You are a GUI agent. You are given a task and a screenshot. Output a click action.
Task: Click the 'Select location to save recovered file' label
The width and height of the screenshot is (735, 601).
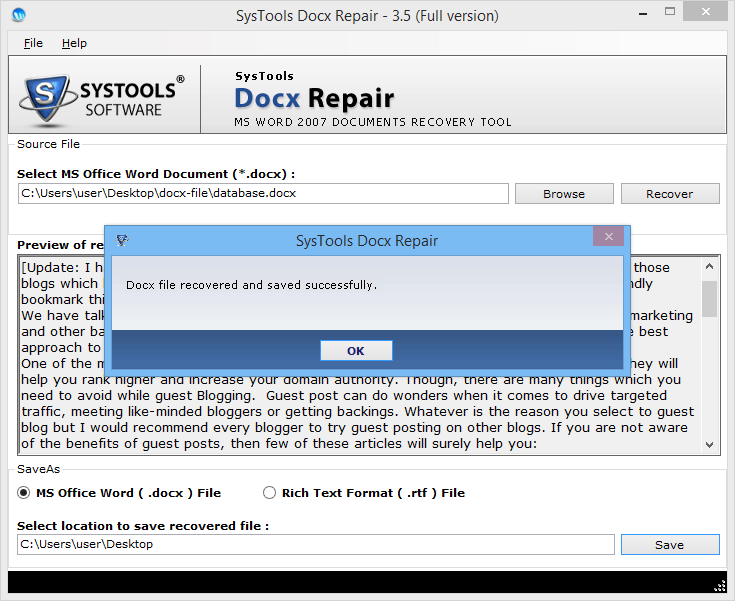tap(143, 526)
